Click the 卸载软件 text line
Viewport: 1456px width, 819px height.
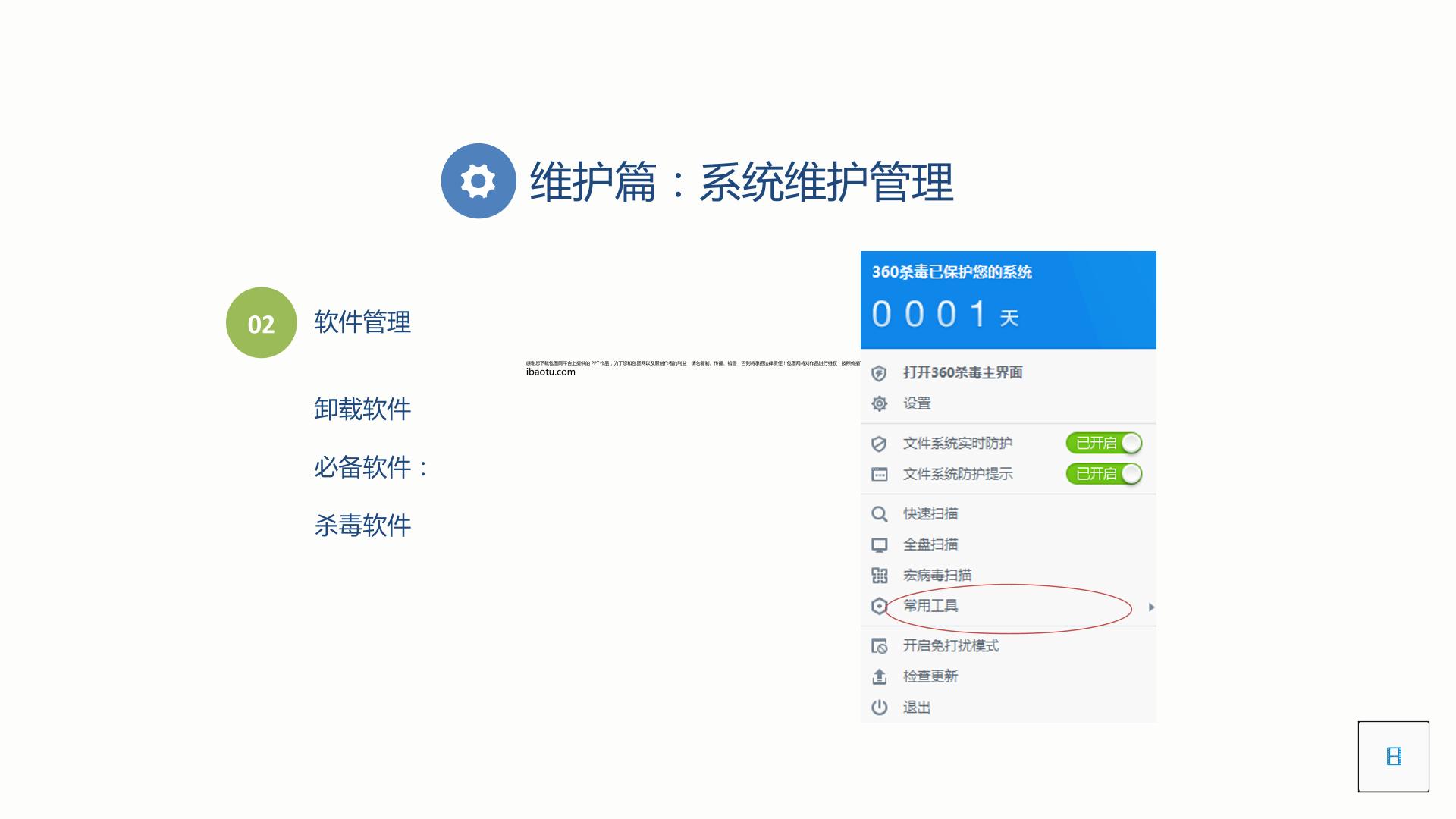tap(362, 409)
